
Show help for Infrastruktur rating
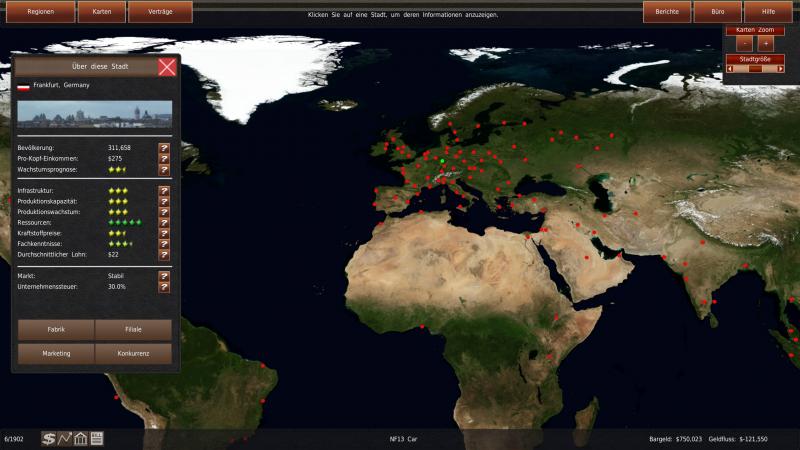point(164,190)
